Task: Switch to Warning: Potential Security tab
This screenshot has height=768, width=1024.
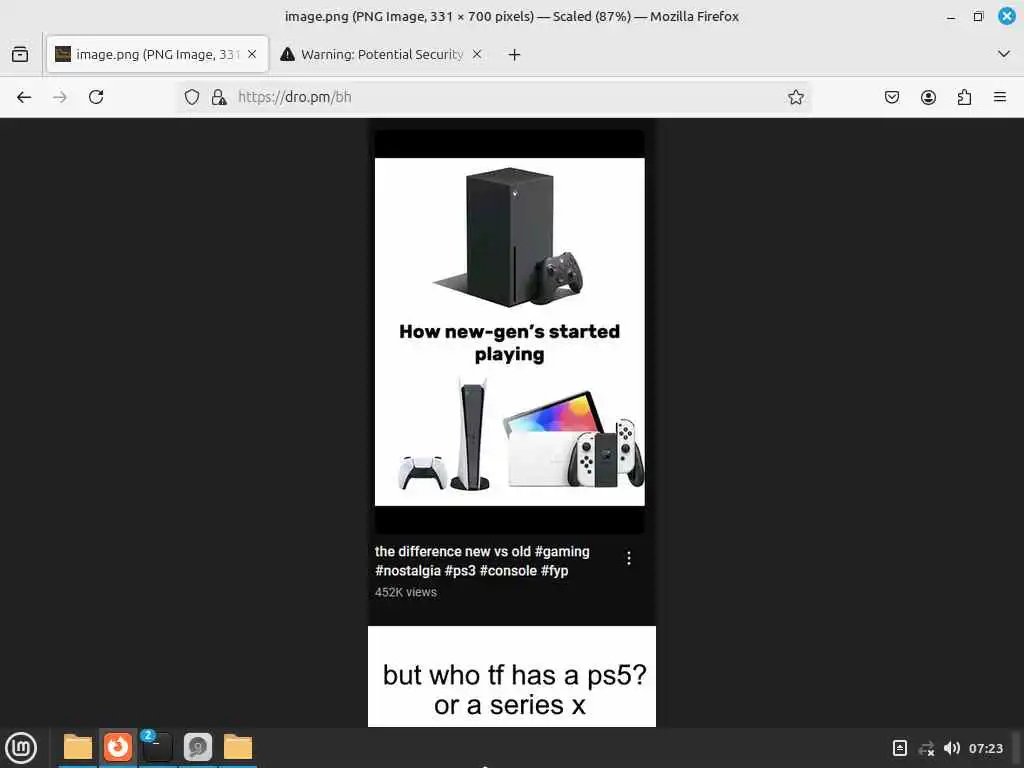Action: click(382, 54)
